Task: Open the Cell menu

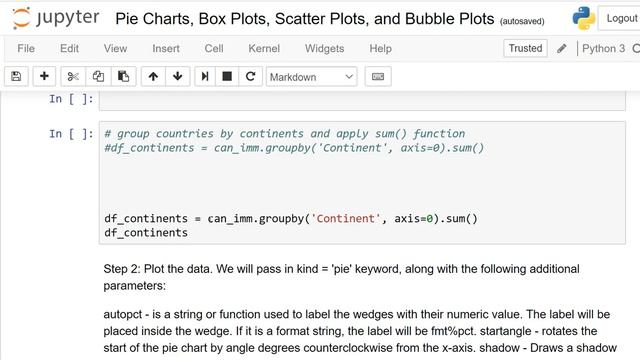Action: click(214, 49)
